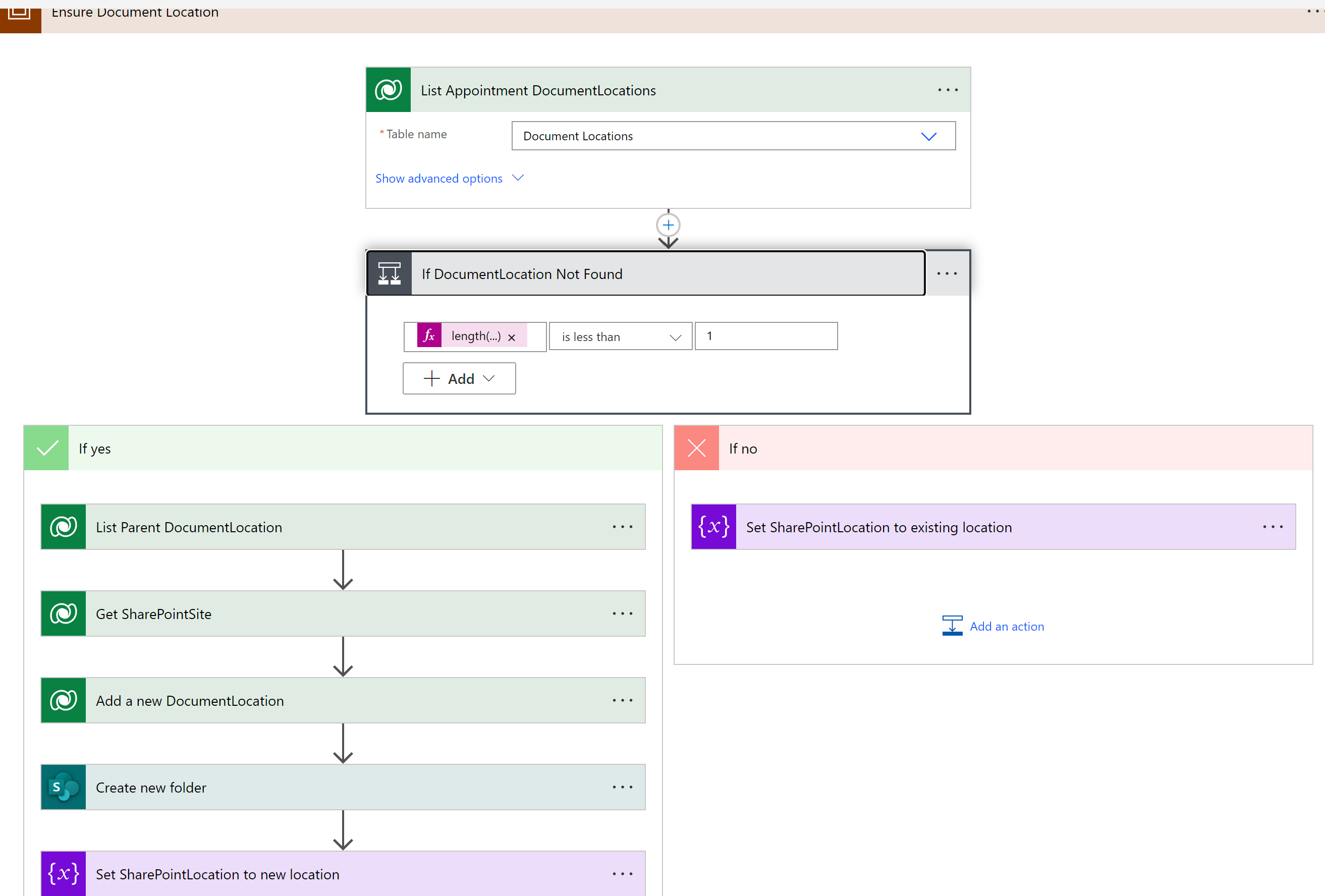Open the 'is less than' operator dropdown
1325x896 pixels.
(x=620, y=337)
